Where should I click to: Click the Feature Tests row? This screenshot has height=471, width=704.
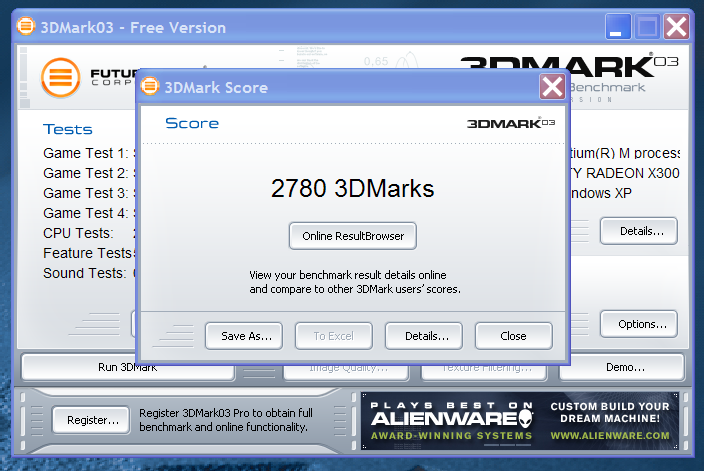89,253
